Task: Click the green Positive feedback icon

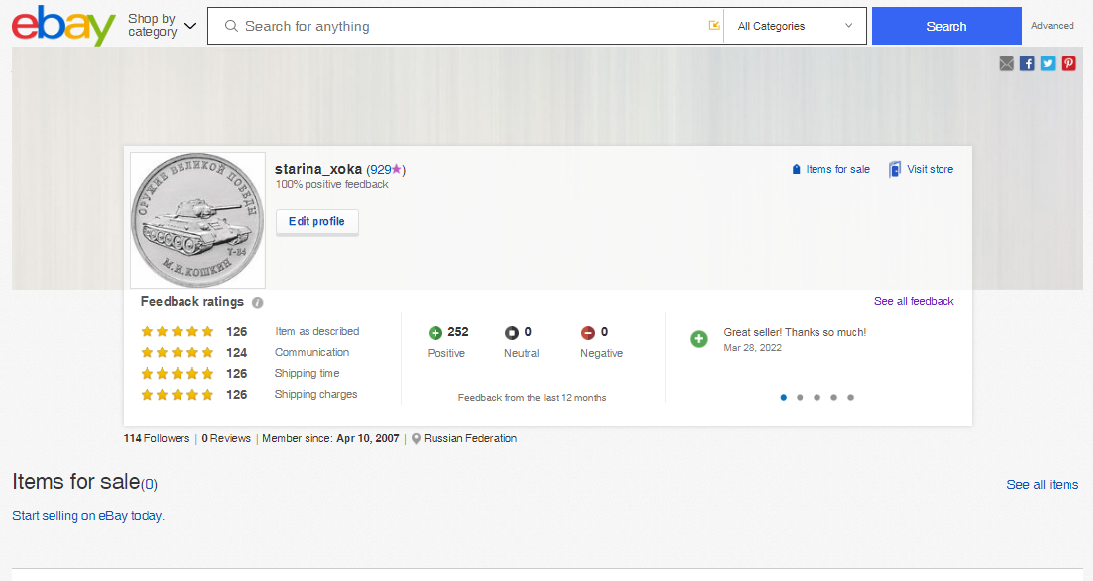Action: click(x=436, y=333)
